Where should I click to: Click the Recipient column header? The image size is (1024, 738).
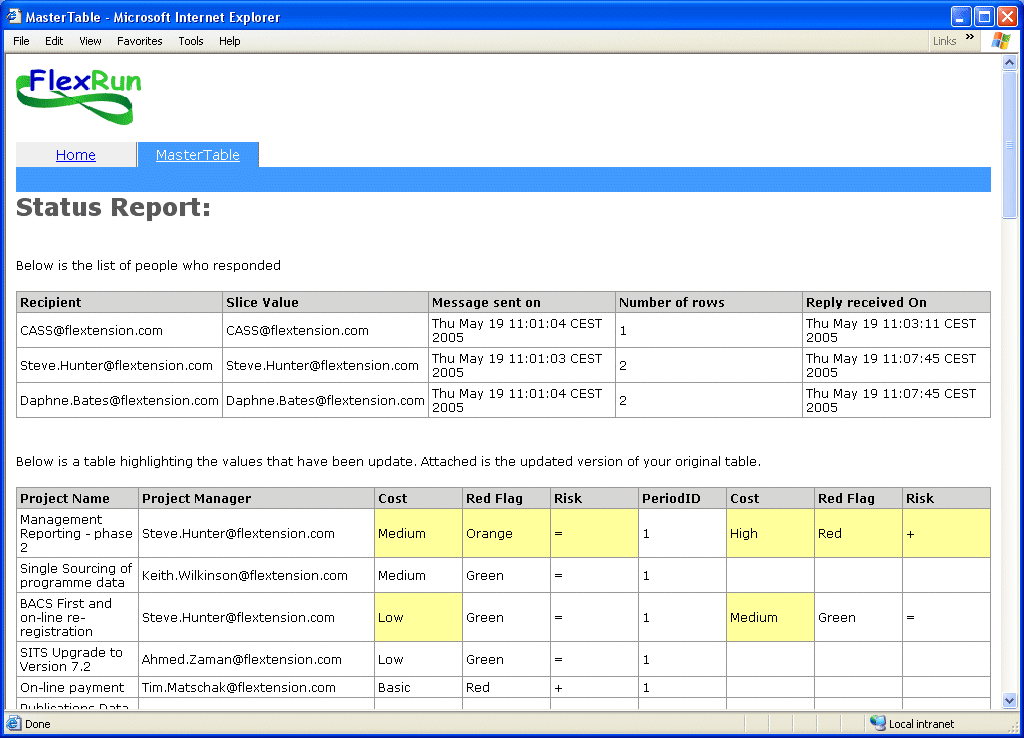[120, 302]
